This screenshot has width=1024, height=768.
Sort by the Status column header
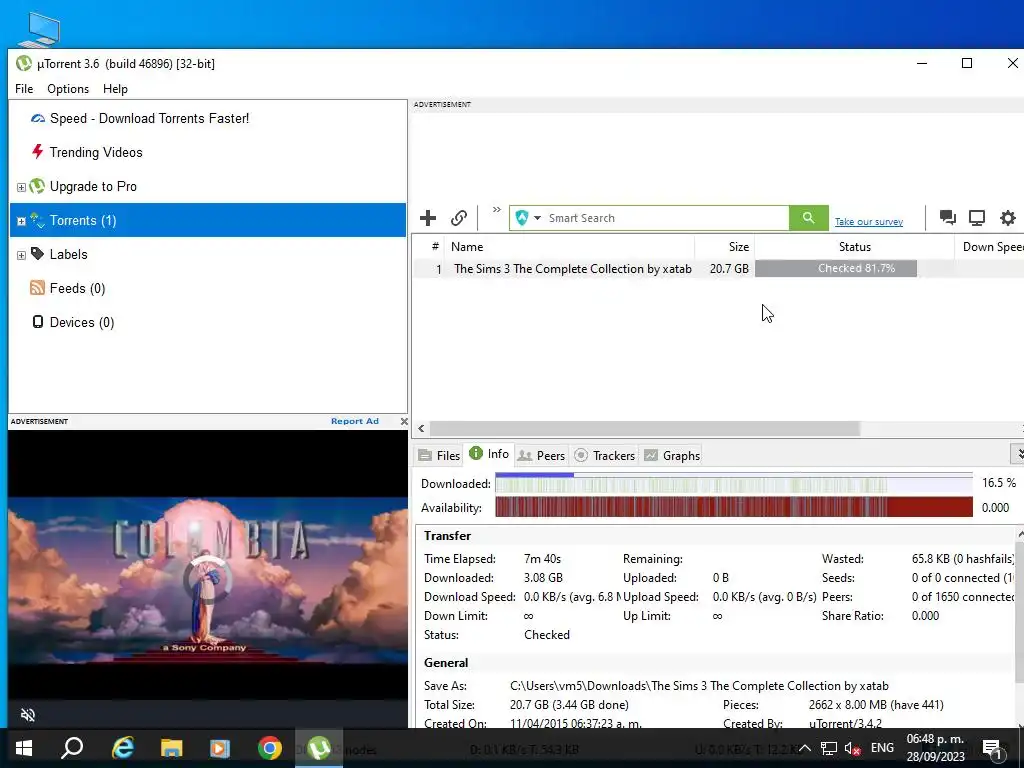pyautogui.click(x=854, y=247)
